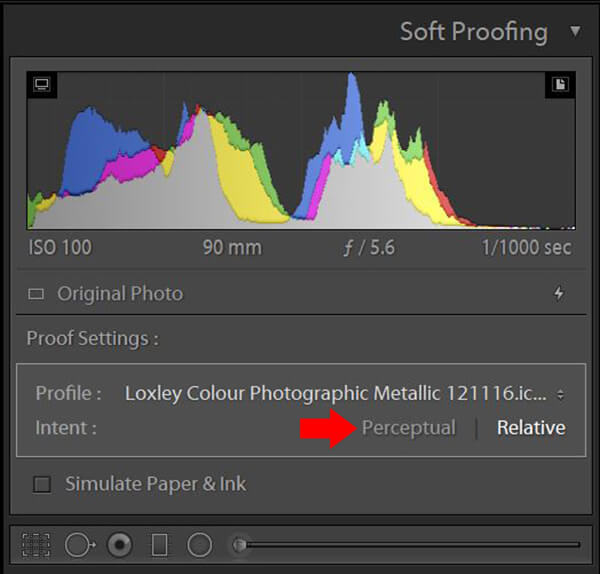Image resolution: width=600 pixels, height=574 pixels.
Task: Choose the Red Eye Correction tool
Action: coord(120,545)
